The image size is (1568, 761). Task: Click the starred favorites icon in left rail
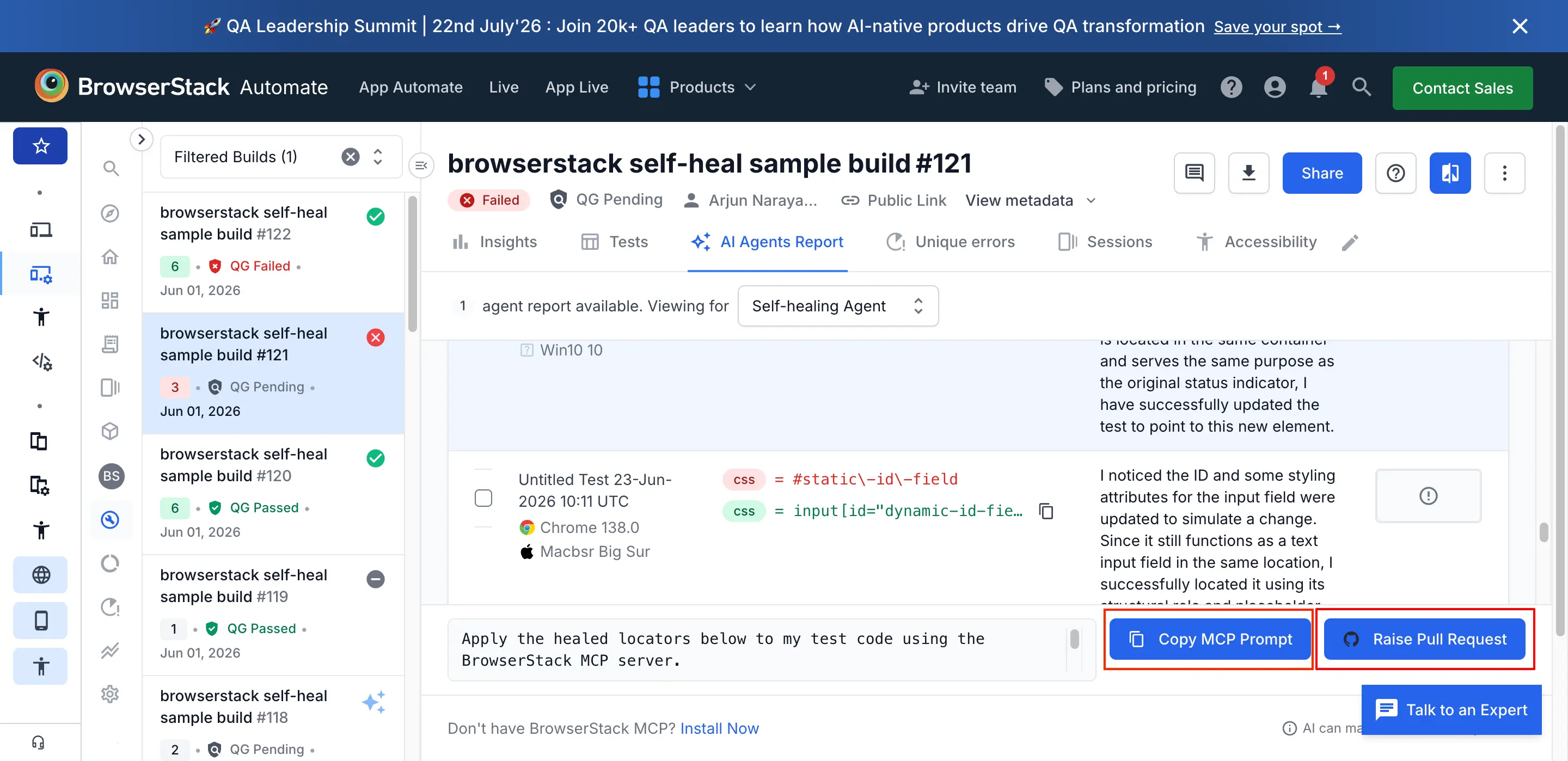tap(40, 146)
